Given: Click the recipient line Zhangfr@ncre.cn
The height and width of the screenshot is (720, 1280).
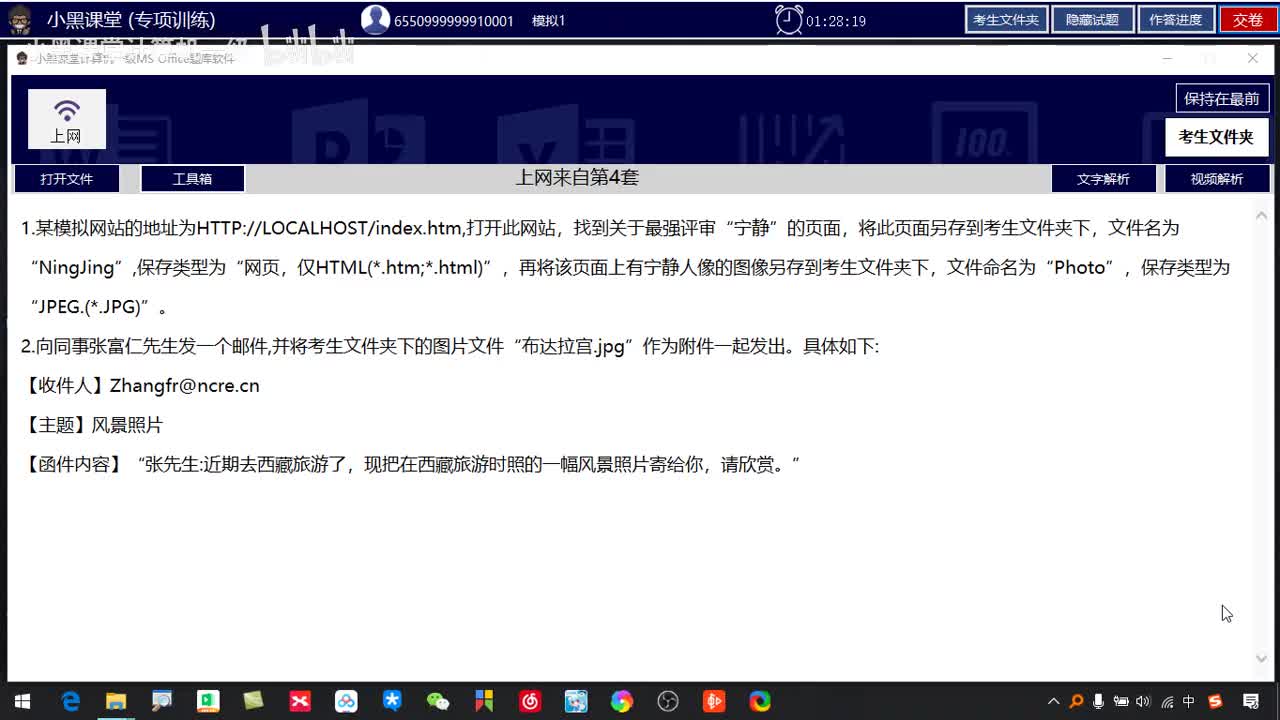Looking at the screenshot, I should point(140,386).
